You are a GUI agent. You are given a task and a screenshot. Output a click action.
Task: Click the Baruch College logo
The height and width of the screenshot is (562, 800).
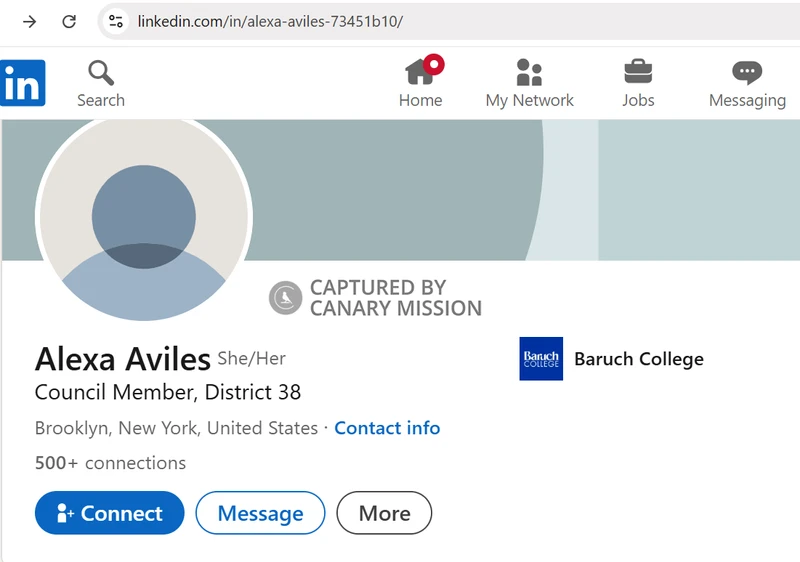click(541, 359)
